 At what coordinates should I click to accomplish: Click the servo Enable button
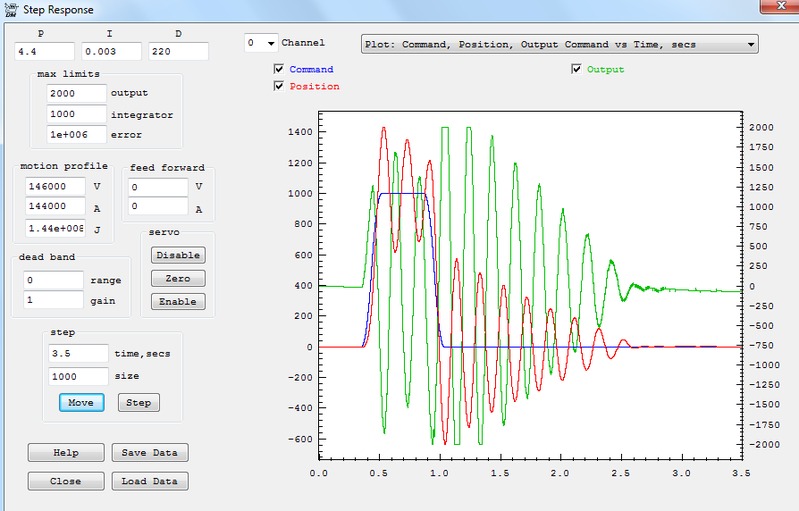178,301
